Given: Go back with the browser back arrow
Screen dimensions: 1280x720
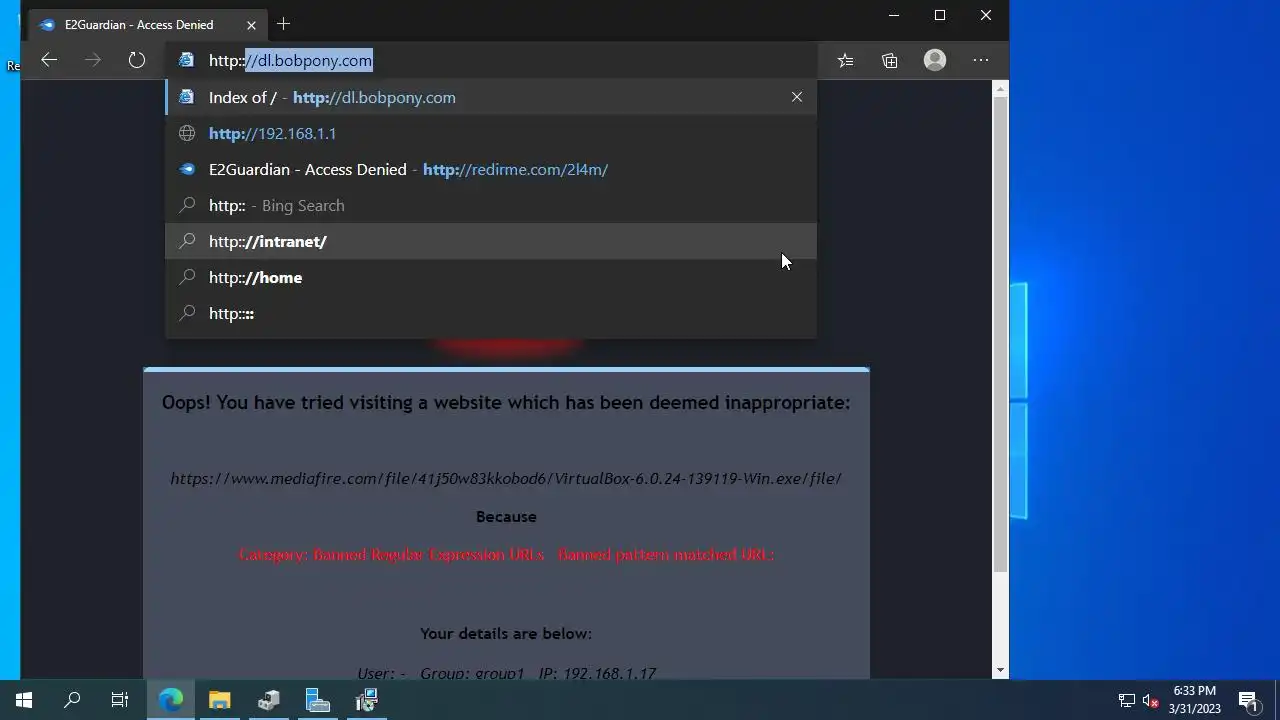Looking at the screenshot, I should (x=49, y=61).
